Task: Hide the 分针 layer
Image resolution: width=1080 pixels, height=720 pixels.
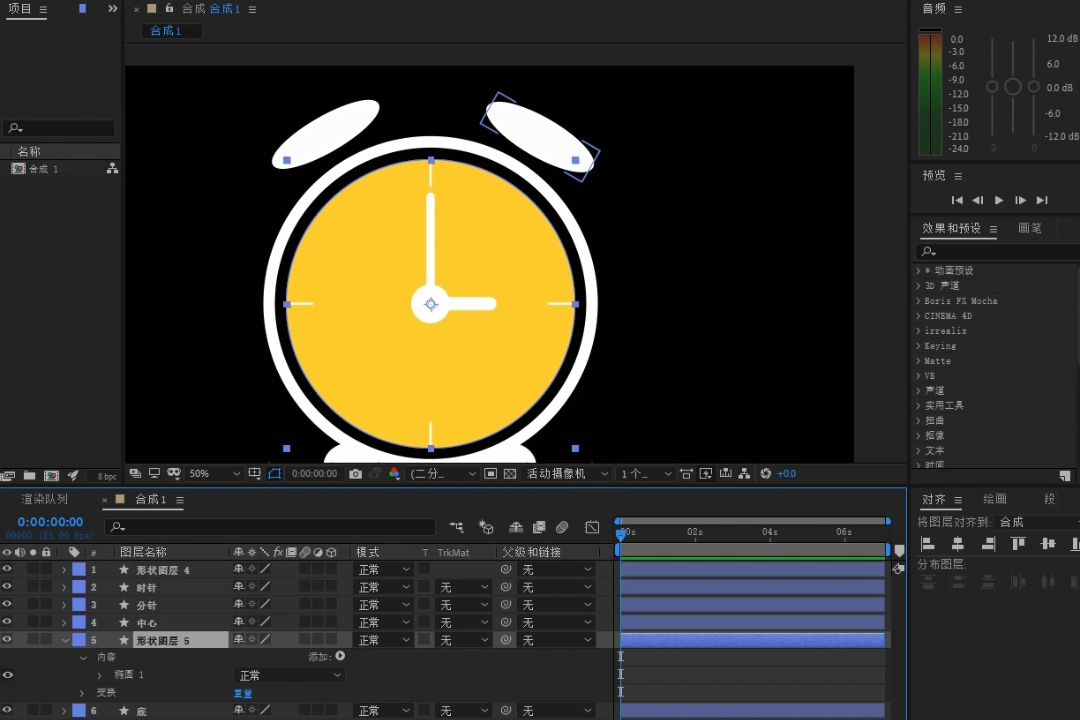Action: (7, 604)
